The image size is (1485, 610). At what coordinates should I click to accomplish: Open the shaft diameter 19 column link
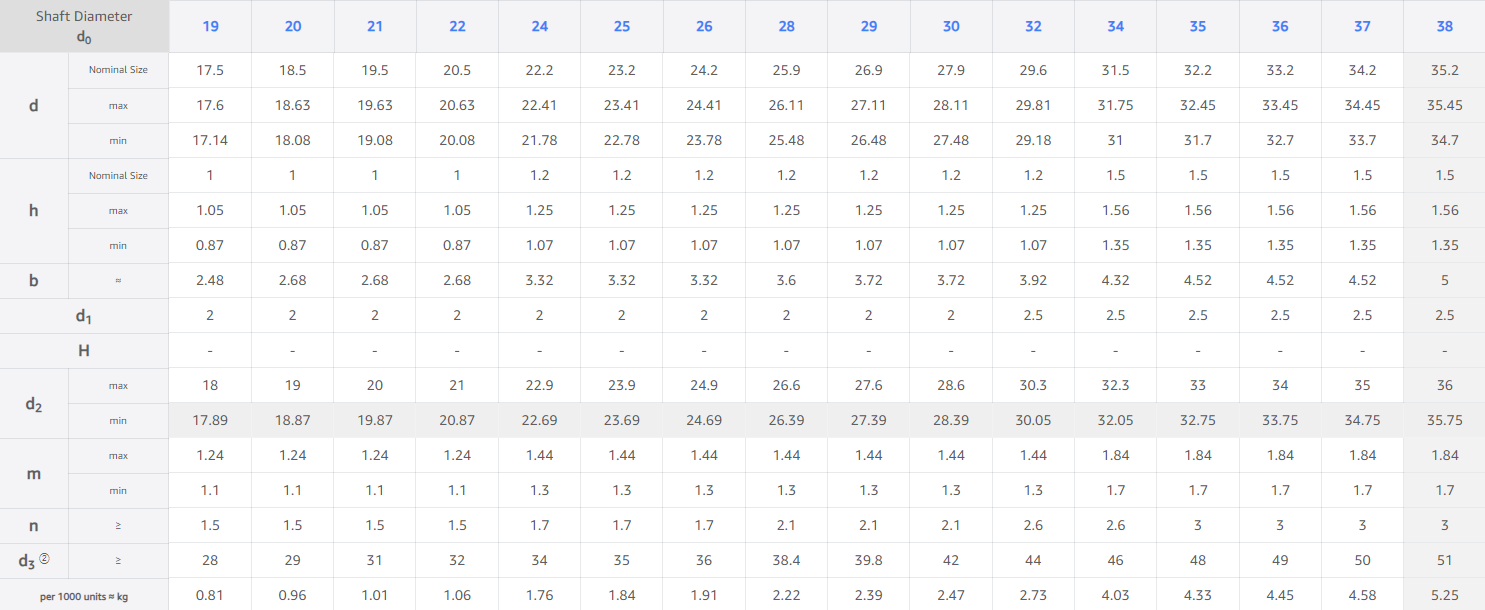click(x=210, y=26)
